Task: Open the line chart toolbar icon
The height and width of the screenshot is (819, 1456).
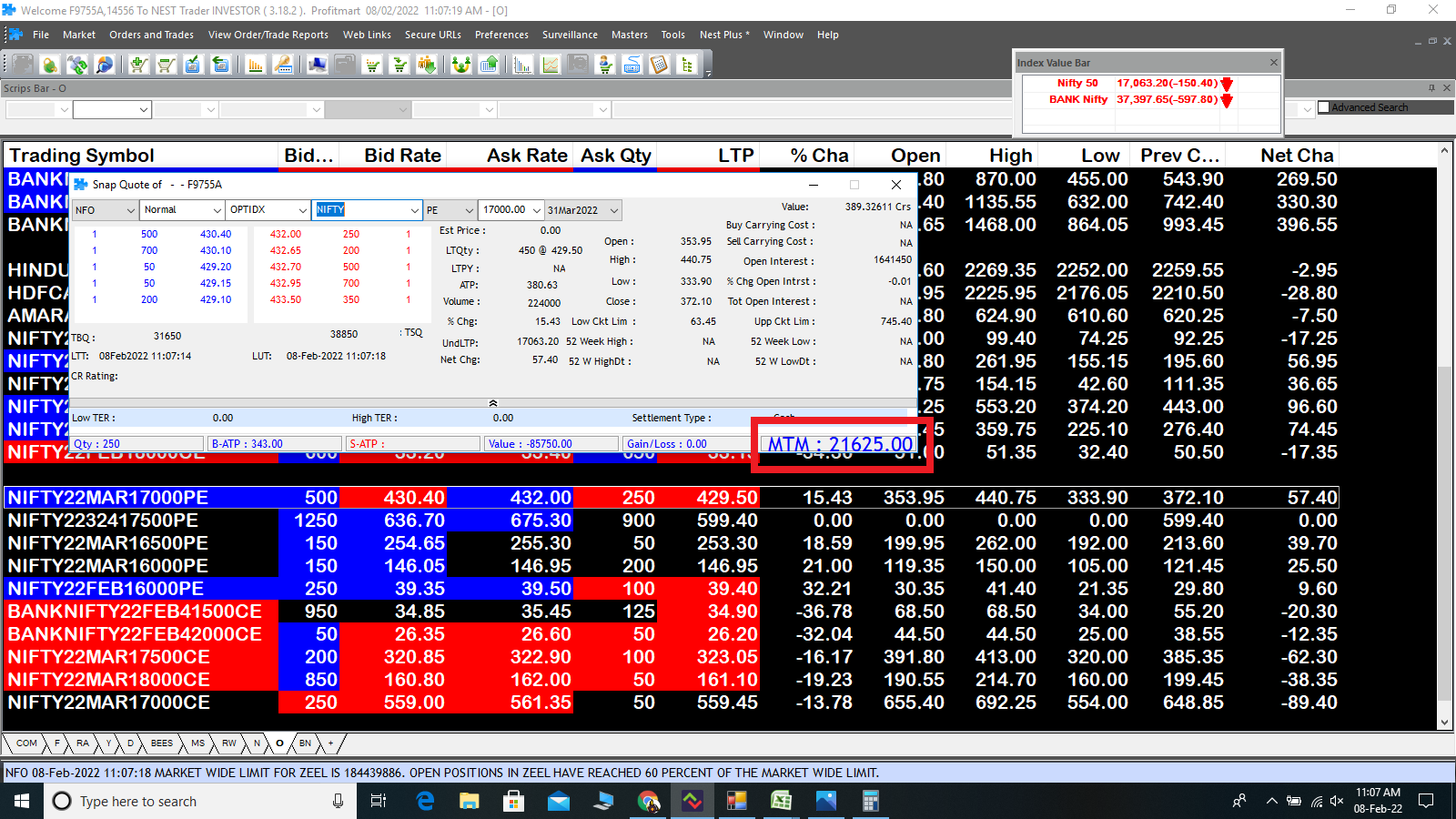Action: pos(551,65)
